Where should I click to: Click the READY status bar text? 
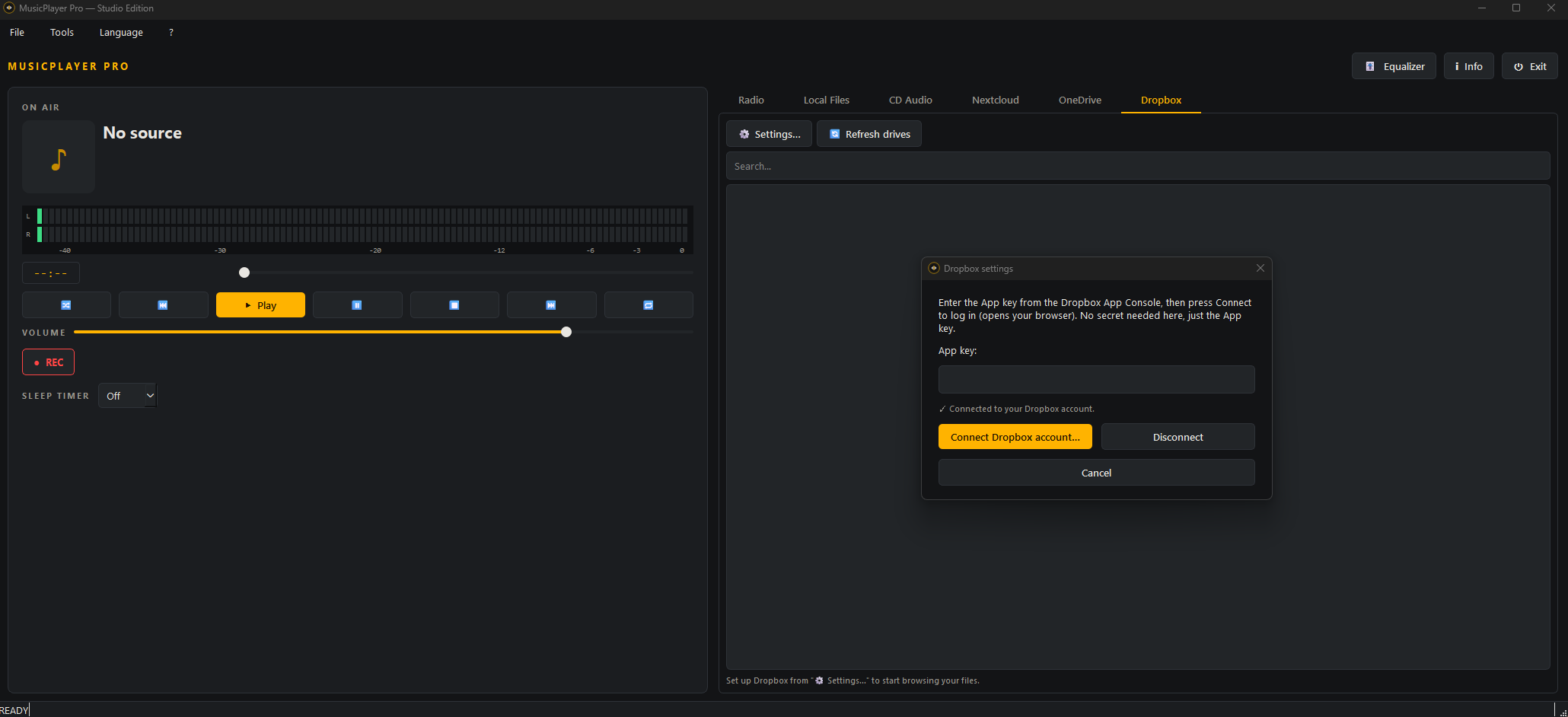pyautogui.click(x=14, y=710)
